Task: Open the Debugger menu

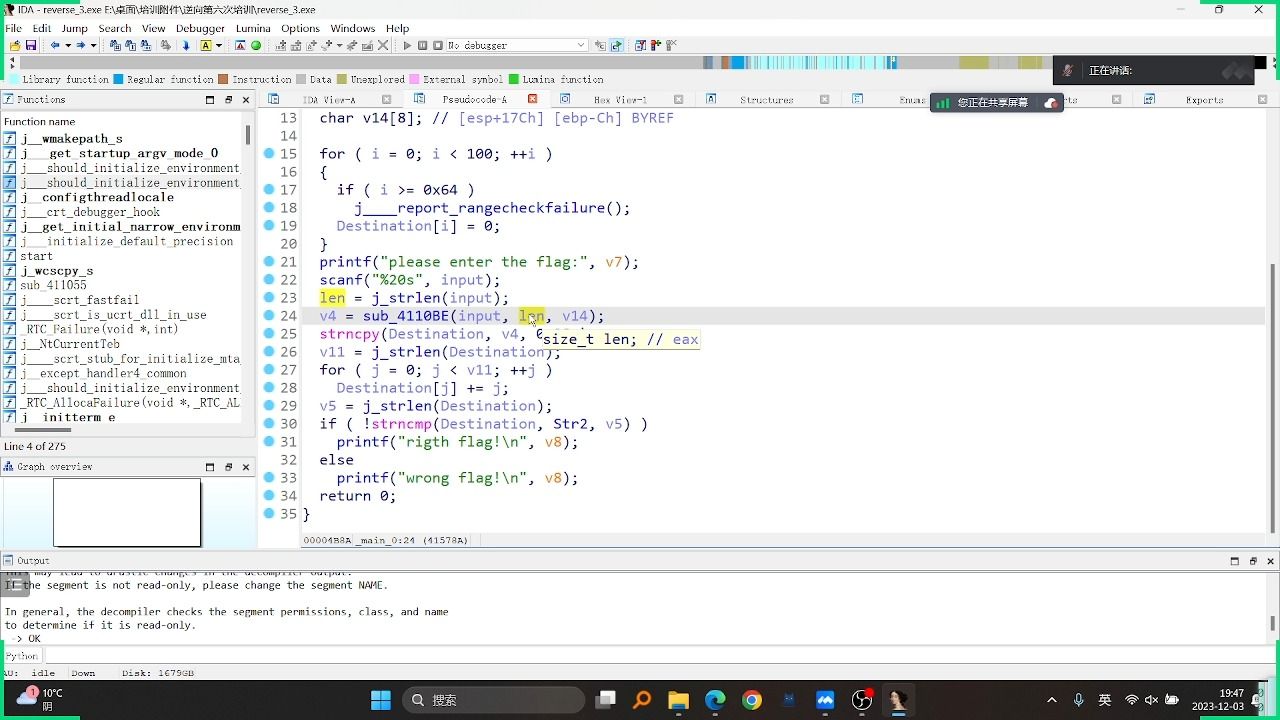Action: (200, 28)
